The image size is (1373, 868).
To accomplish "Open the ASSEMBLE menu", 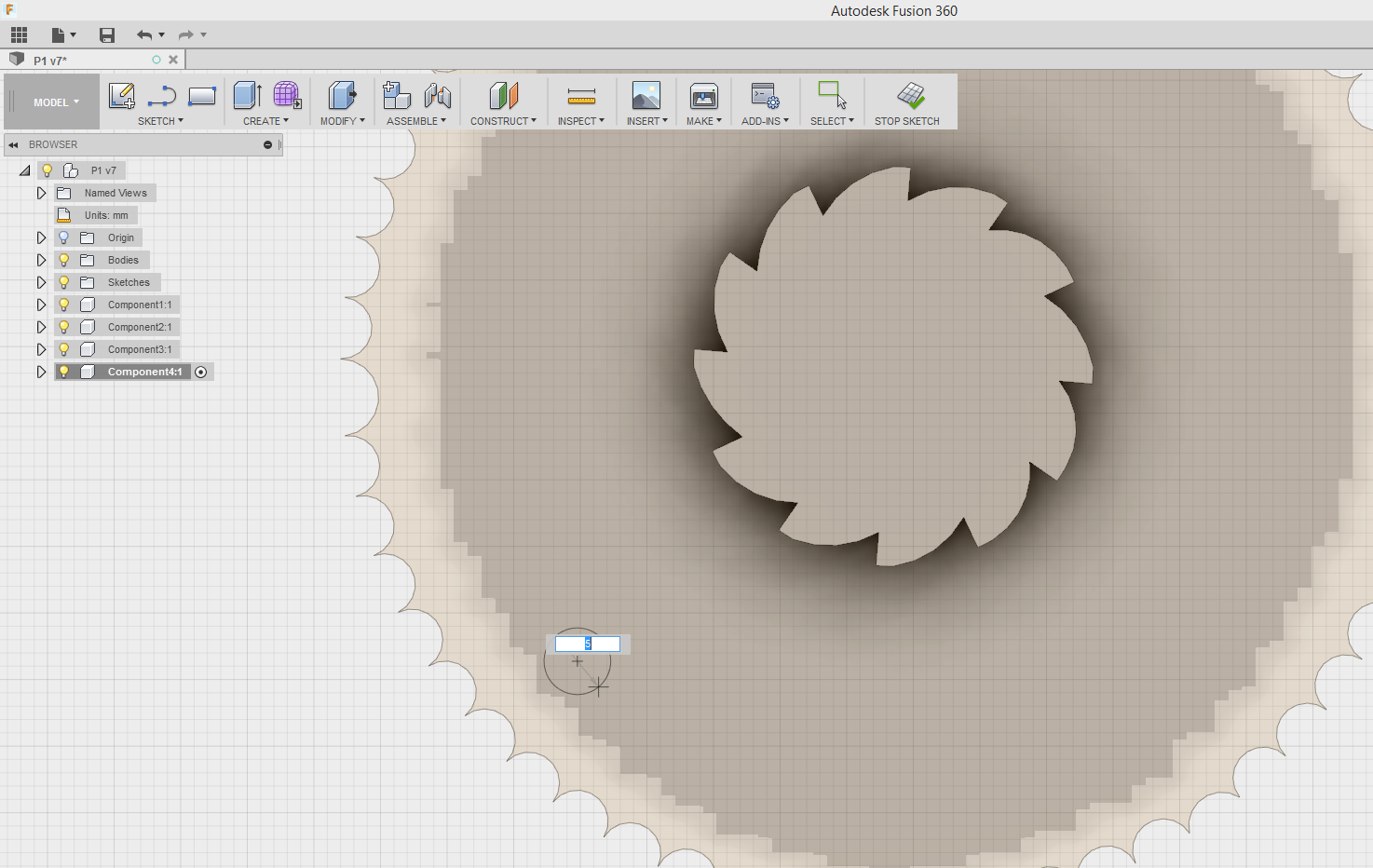I will coord(416,121).
